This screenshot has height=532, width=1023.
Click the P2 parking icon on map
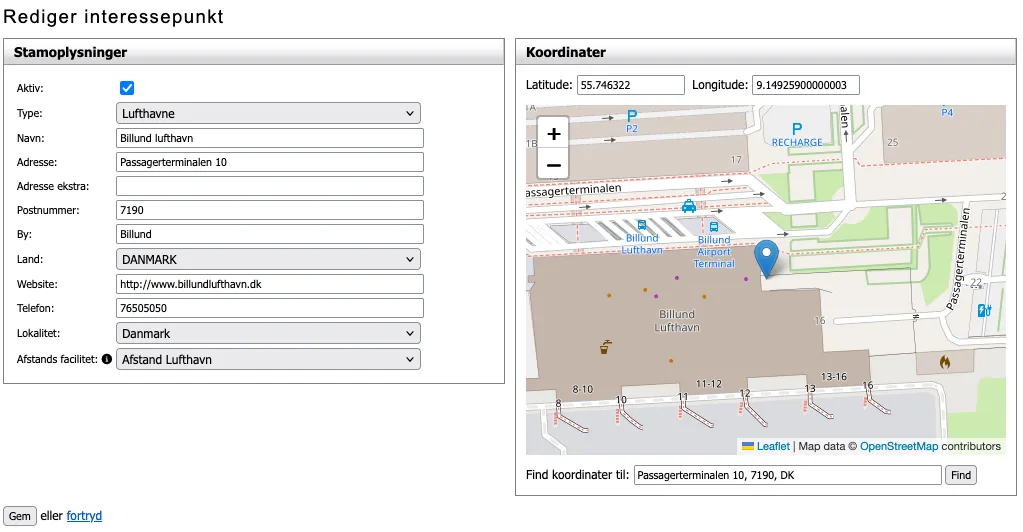632,117
